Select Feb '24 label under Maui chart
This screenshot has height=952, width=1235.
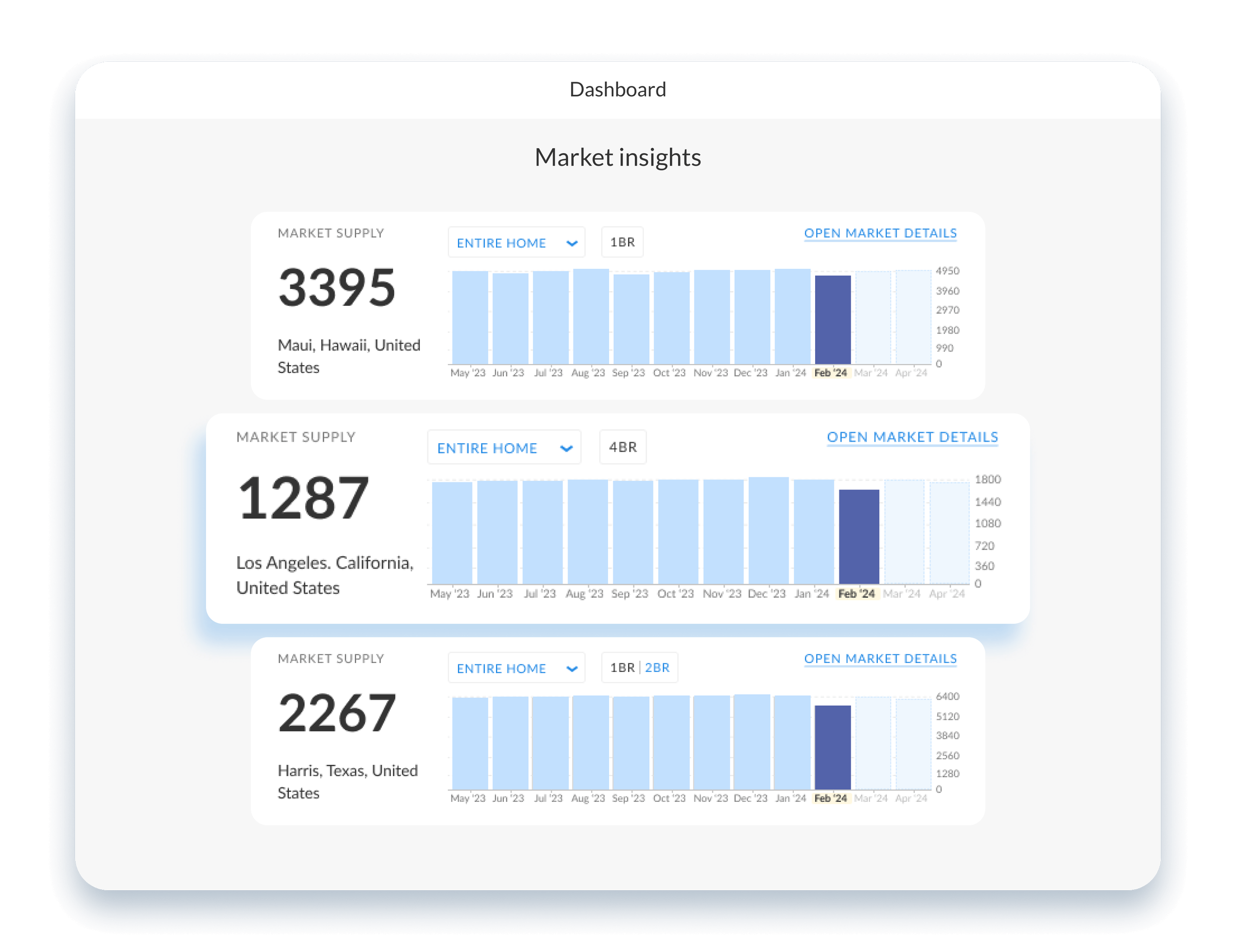point(830,373)
